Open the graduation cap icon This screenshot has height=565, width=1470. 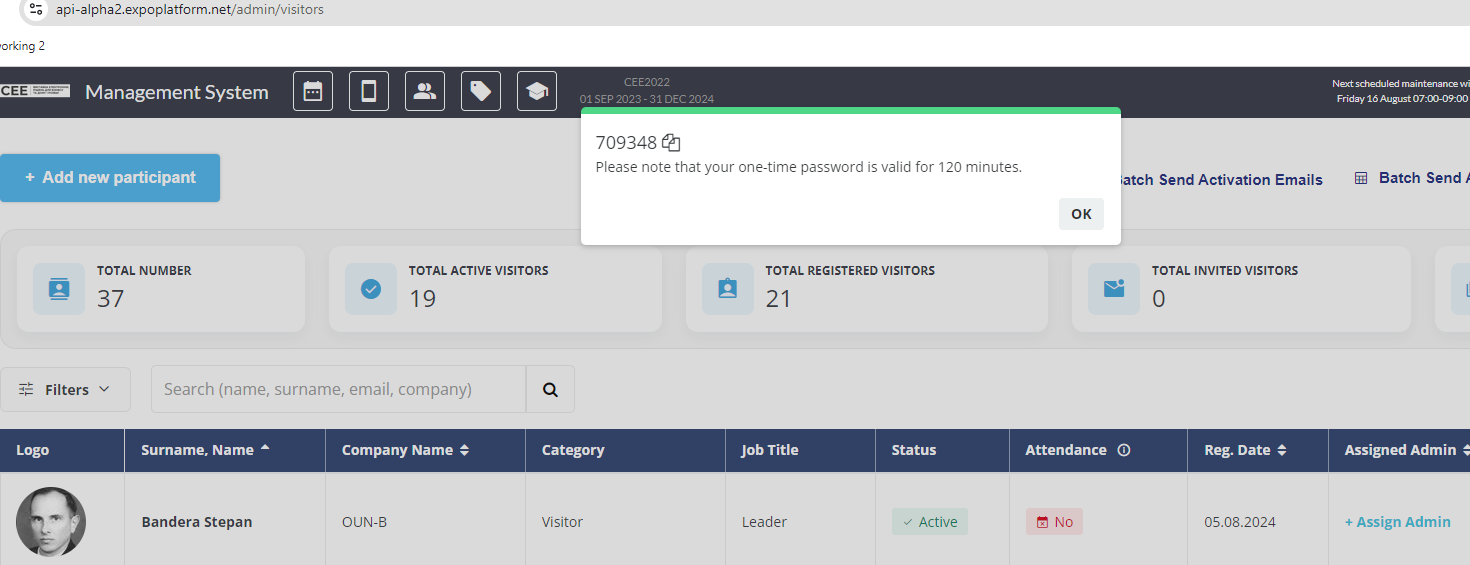(536, 92)
